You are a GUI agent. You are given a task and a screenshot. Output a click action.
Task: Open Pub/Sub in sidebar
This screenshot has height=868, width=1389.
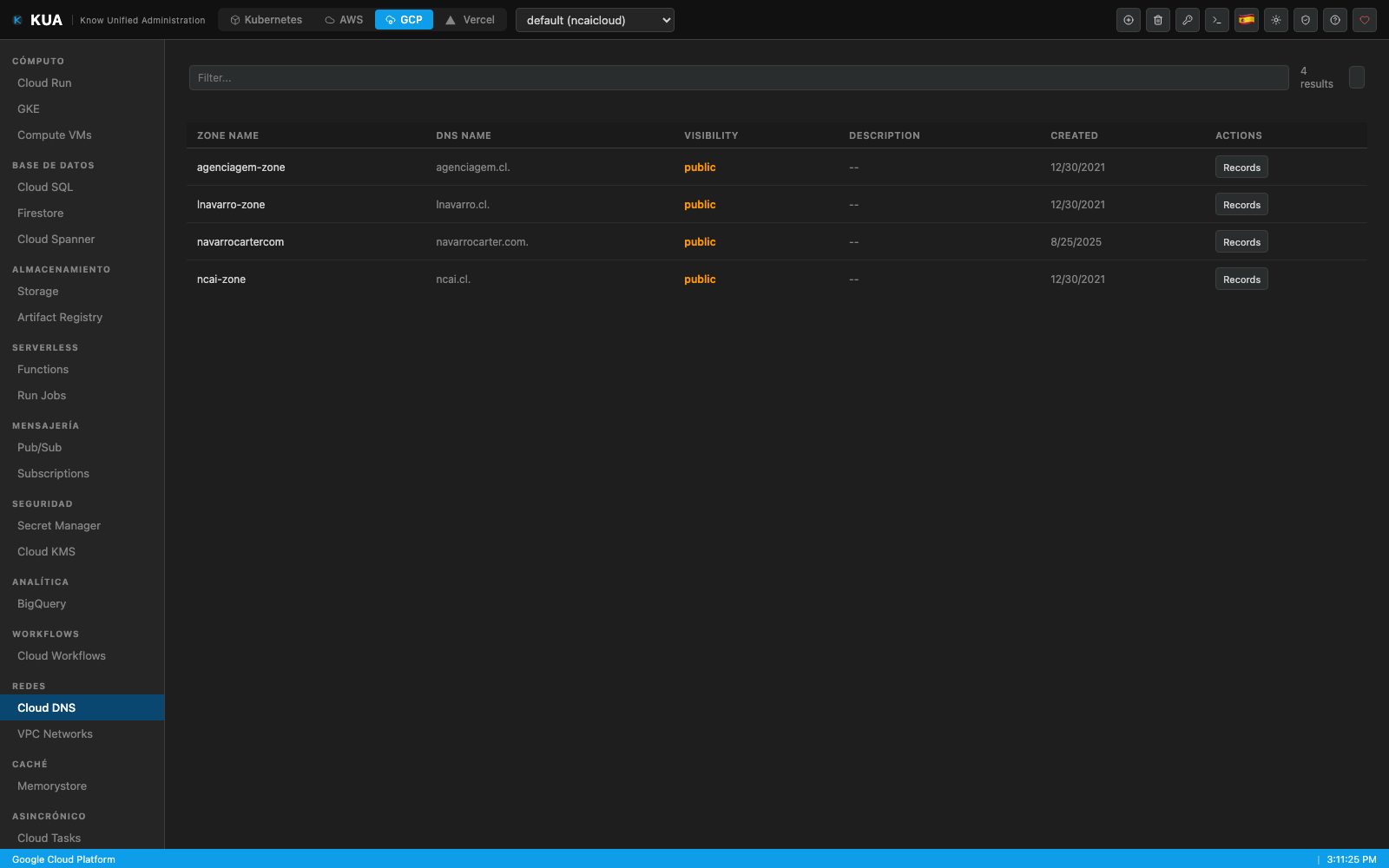[82, 447]
